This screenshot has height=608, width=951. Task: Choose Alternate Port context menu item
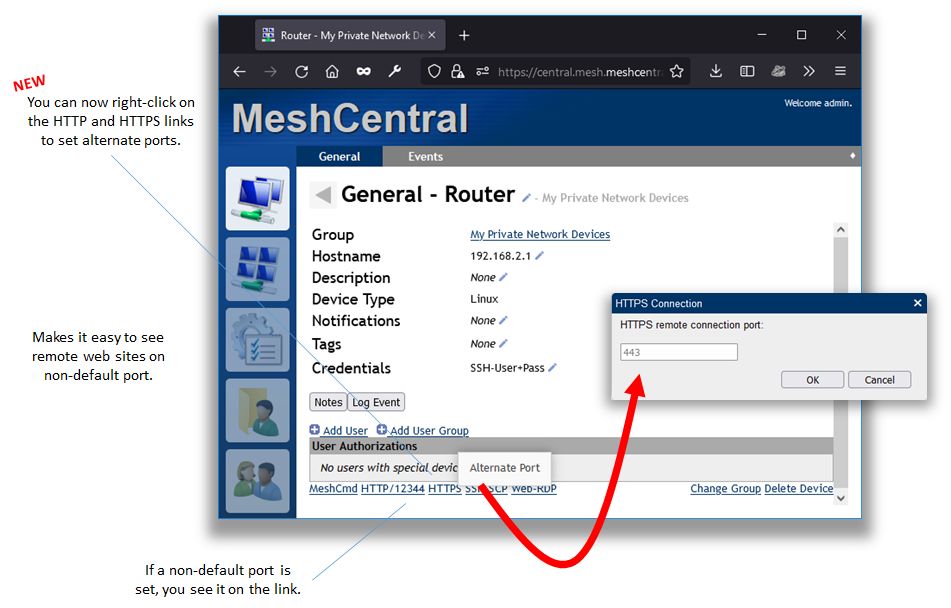coord(504,467)
